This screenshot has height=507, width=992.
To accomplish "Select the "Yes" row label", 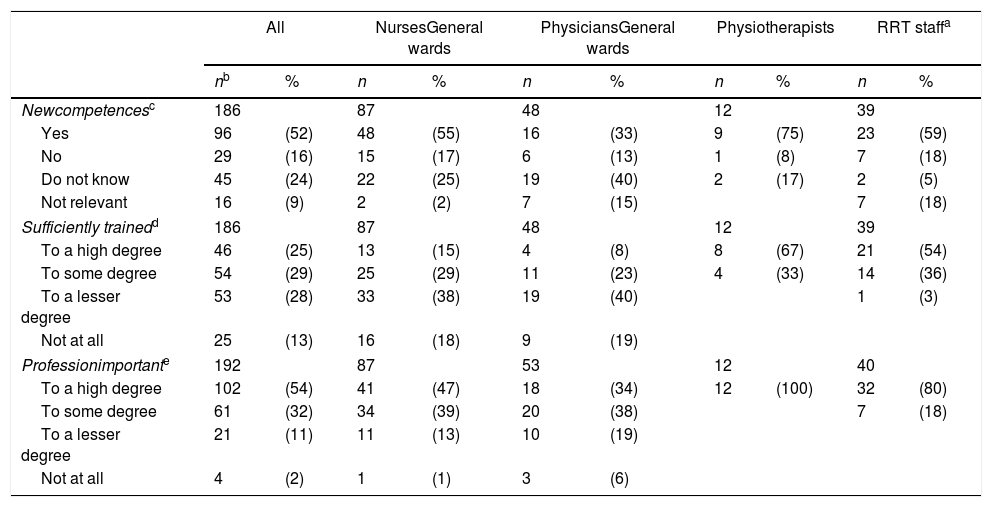I will coord(53,132).
